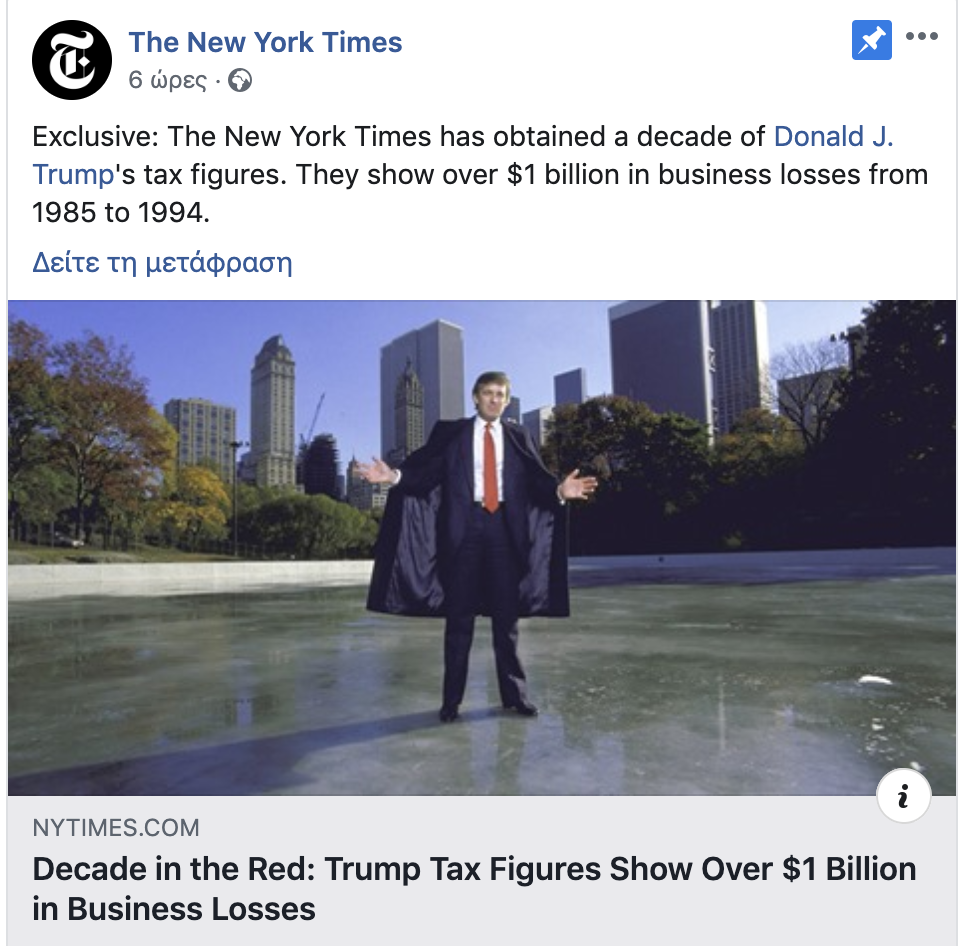Click the "6 ώρες" post timestamp
This screenshot has width=970, height=946.
168,80
